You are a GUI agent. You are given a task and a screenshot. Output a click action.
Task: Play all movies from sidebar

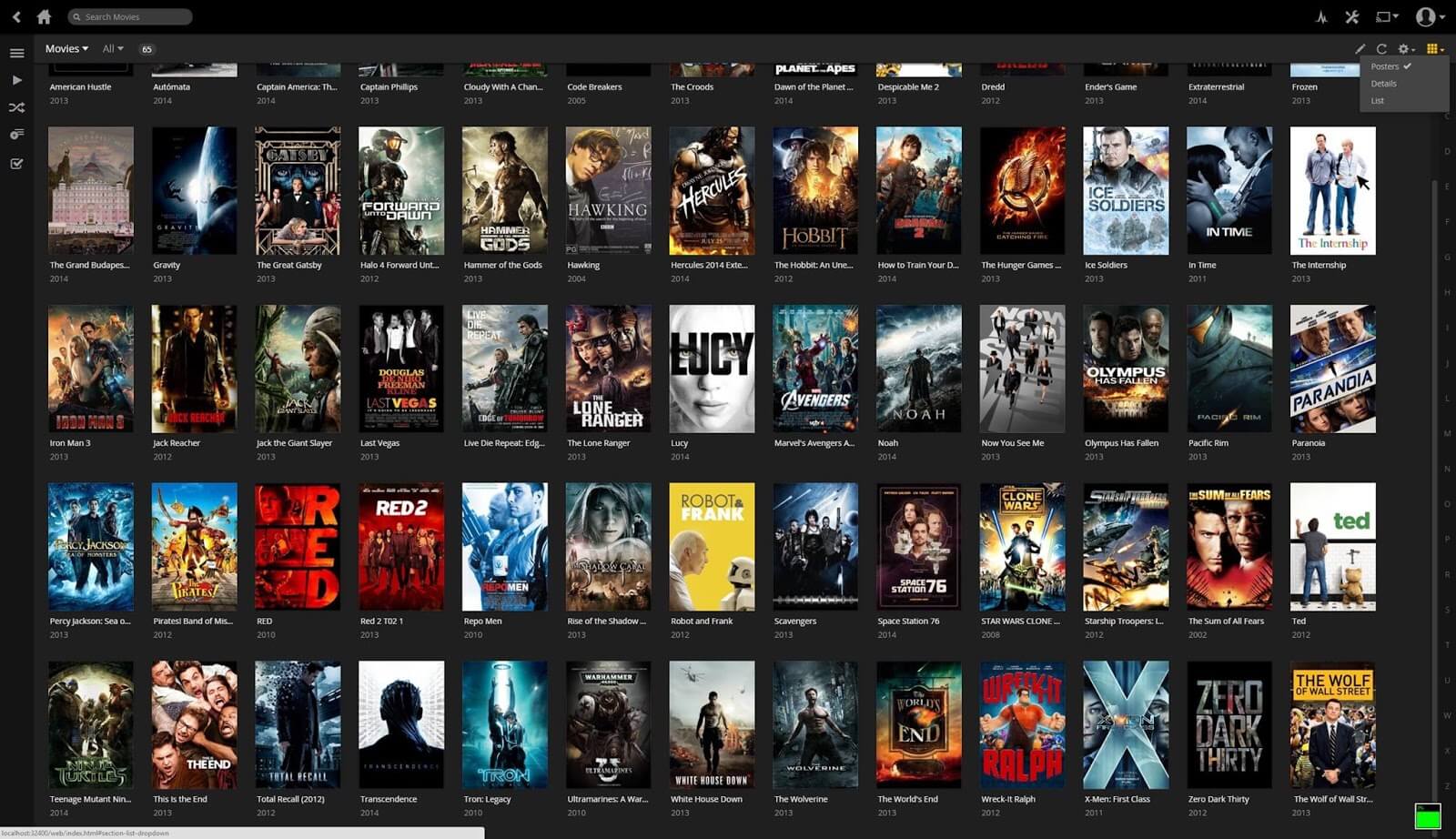click(16, 80)
